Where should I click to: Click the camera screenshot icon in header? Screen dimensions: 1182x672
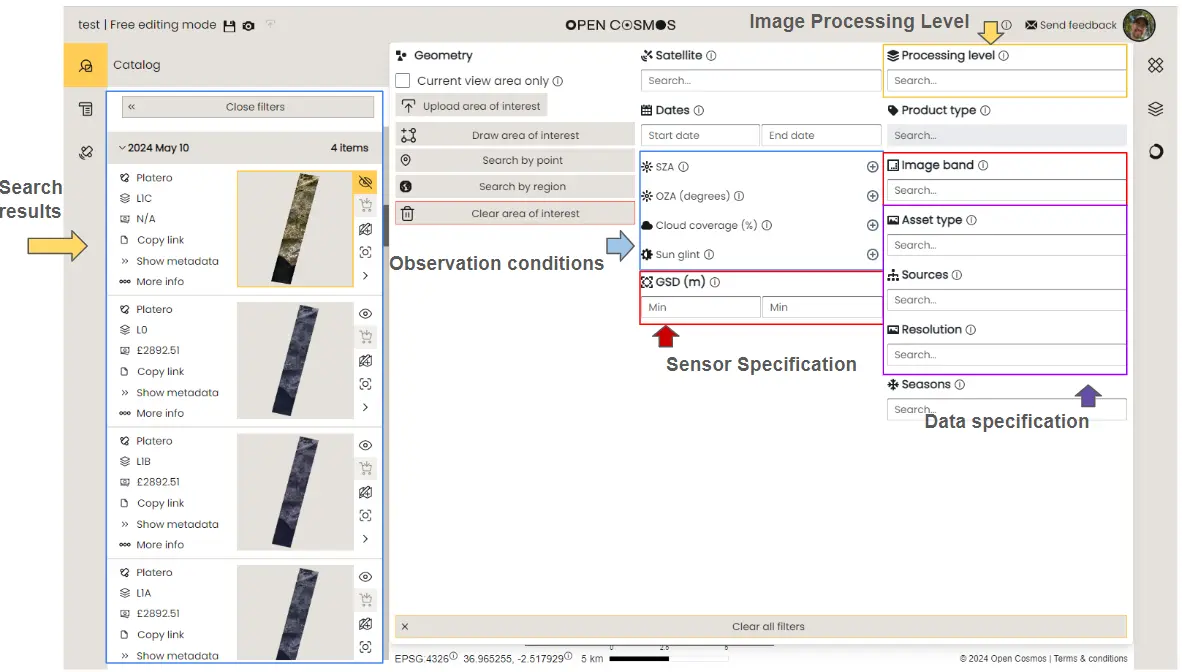point(248,25)
